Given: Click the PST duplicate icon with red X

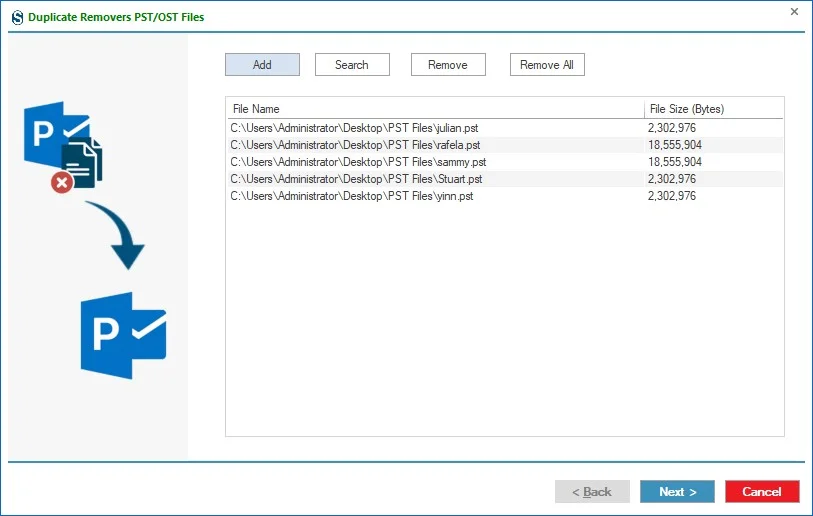Looking at the screenshot, I should [x=63, y=147].
